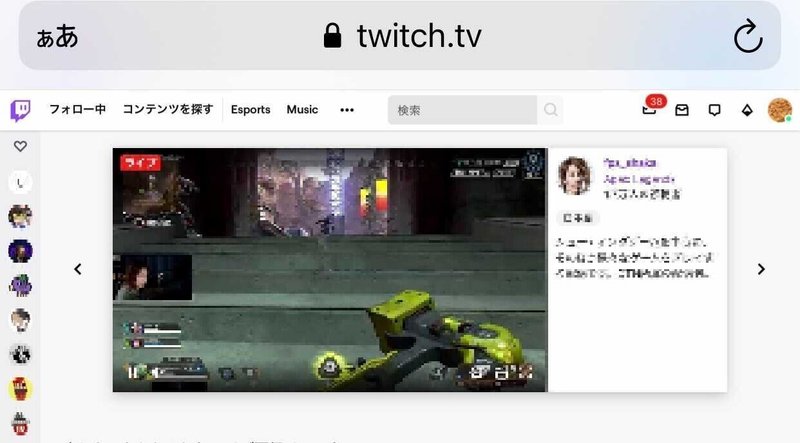Image resolution: width=800 pixels, height=443 pixels.
Task: Open sidebar channel with dark blue avatar
Action: point(20,251)
